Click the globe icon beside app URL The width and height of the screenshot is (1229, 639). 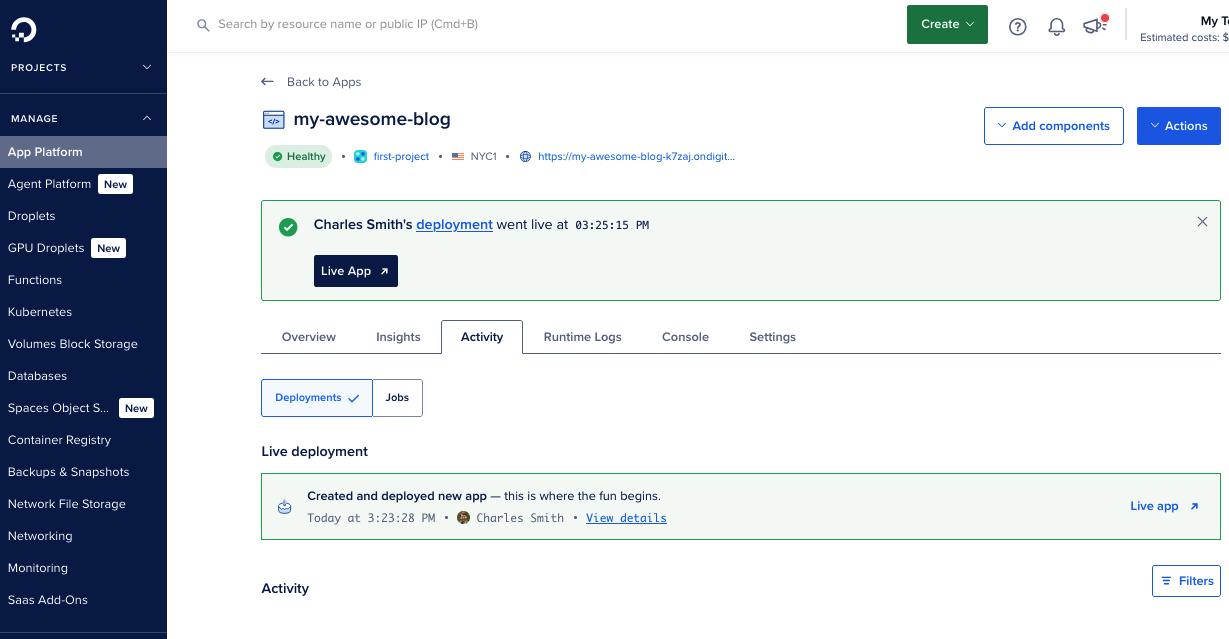pyautogui.click(x=525, y=157)
